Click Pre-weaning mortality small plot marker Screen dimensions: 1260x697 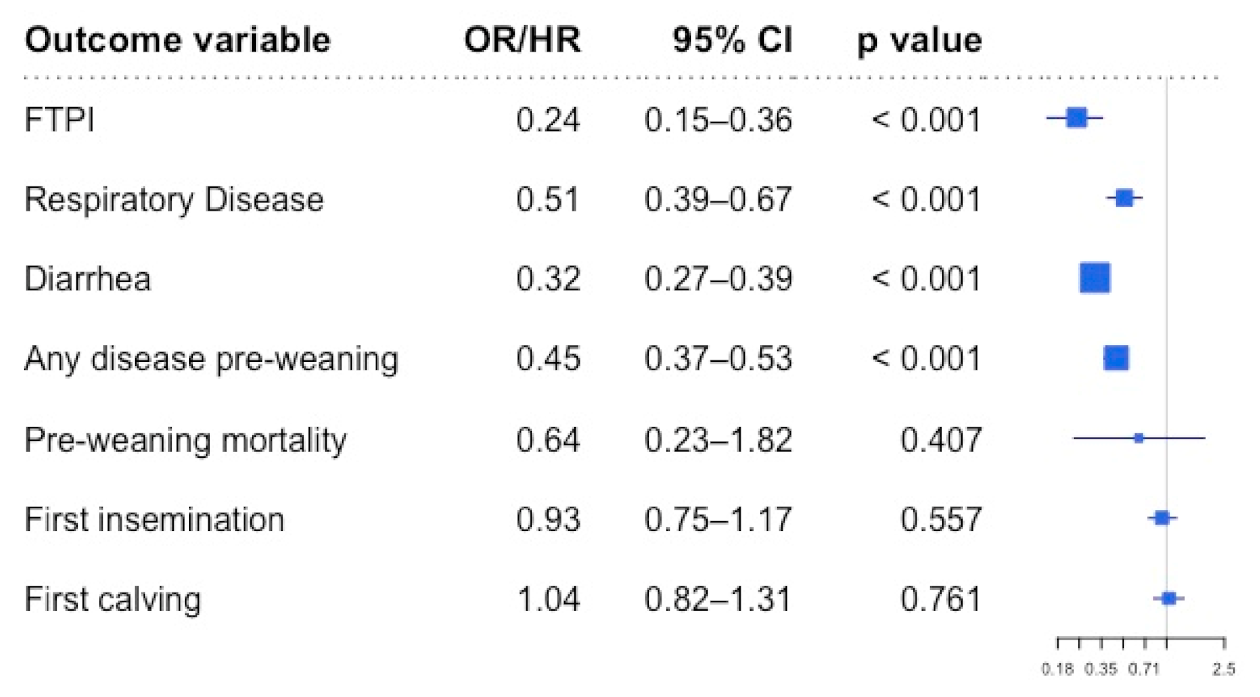coord(1138,438)
